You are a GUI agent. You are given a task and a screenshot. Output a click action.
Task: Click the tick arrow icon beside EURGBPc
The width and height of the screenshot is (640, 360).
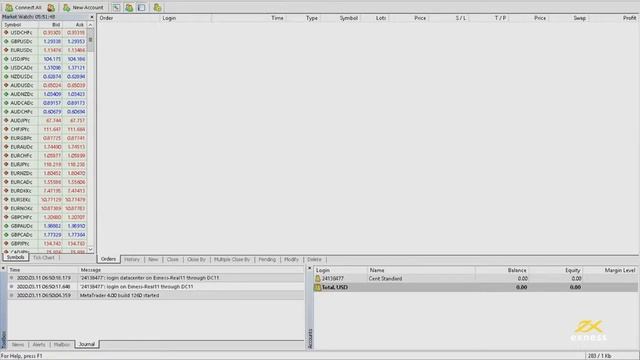coord(6,138)
